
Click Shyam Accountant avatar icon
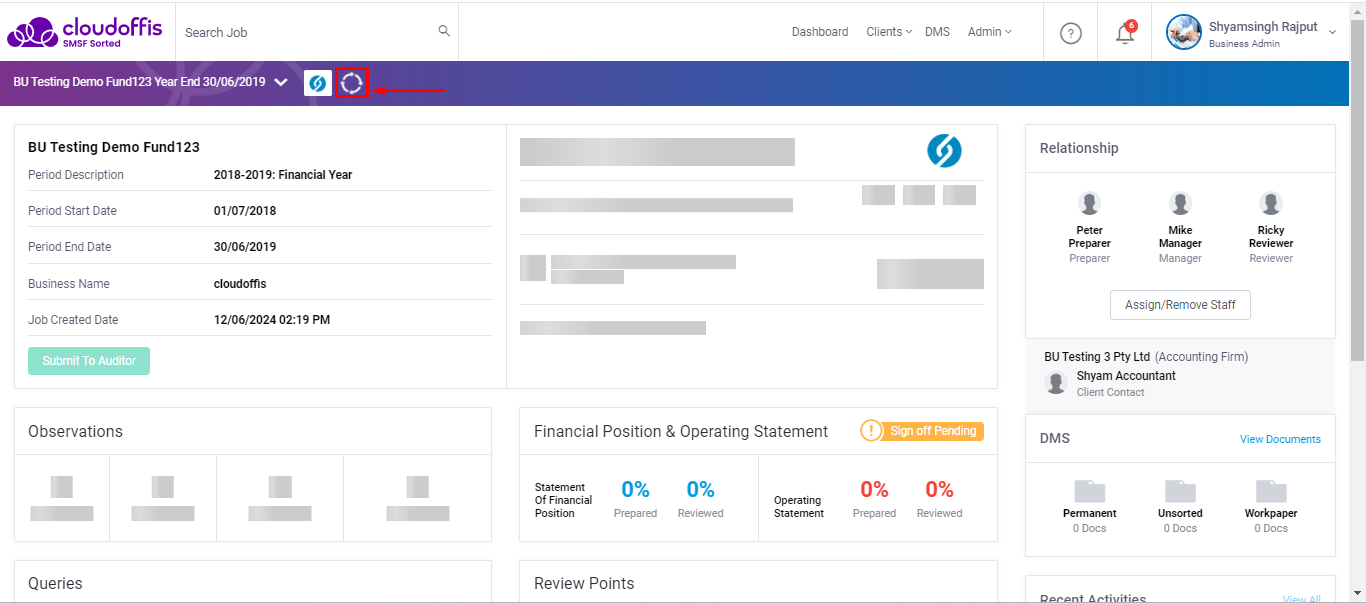tap(1056, 383)
